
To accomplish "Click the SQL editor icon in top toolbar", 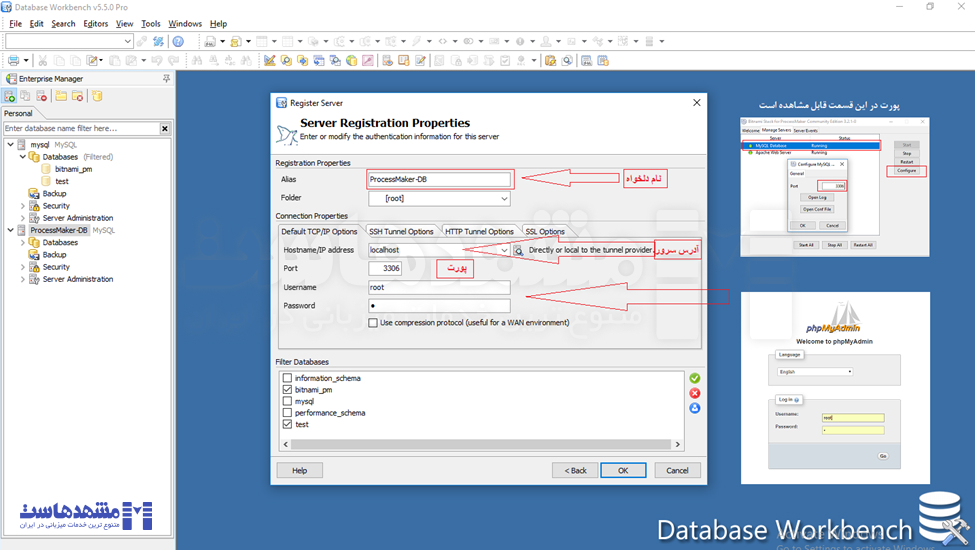I will point(210,42).
